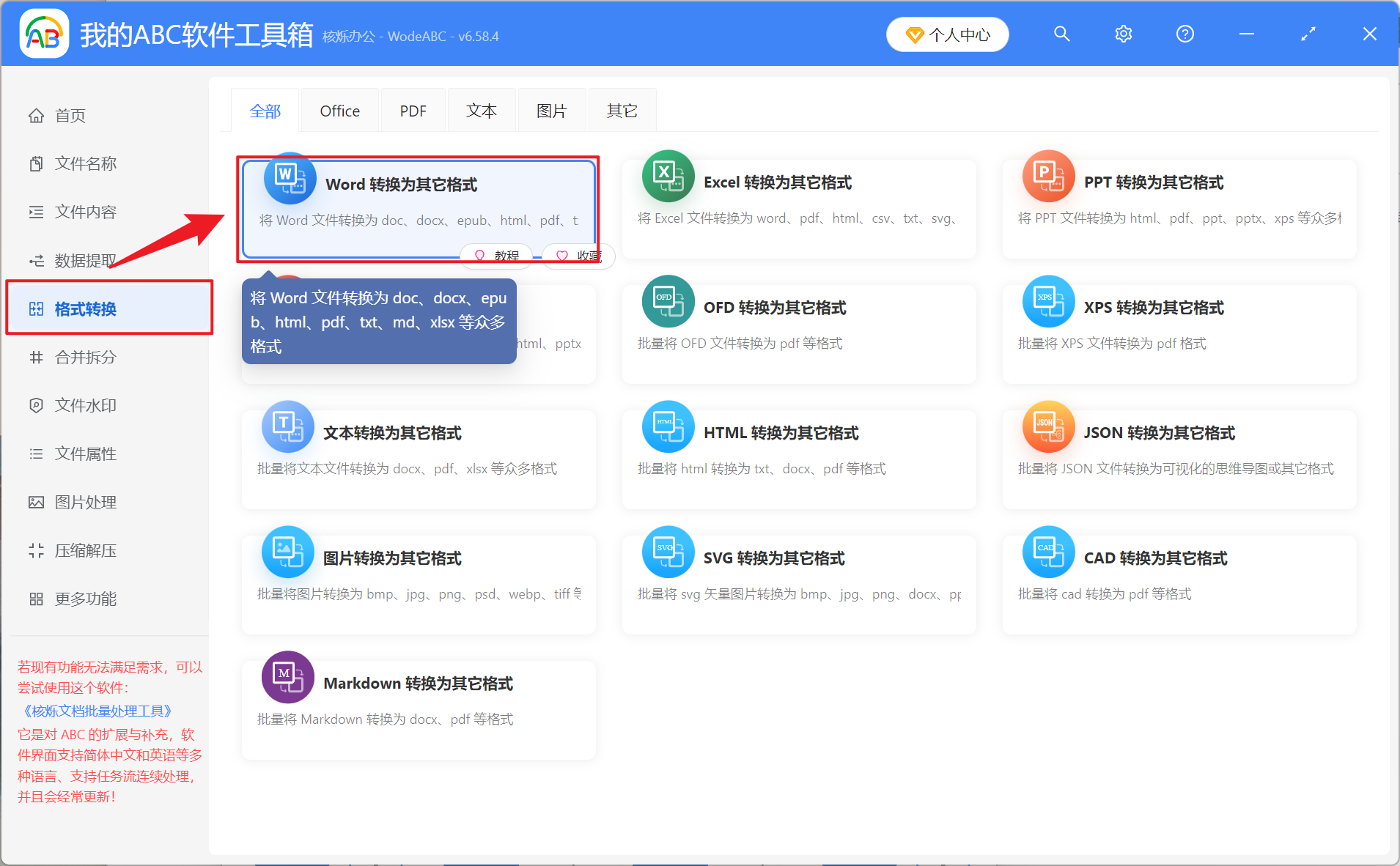Image resolution: width=1400 pixels, height=866 pixels.
Task: Switch to the PDF tab
Action: [x=413, y=110]
